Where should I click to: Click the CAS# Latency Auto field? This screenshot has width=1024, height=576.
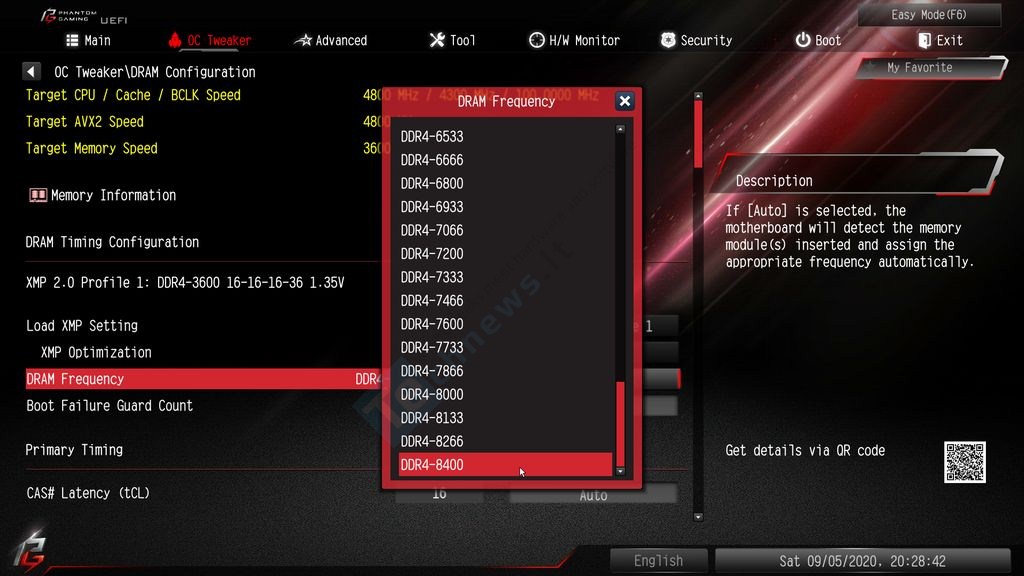(x=593, y=495)
